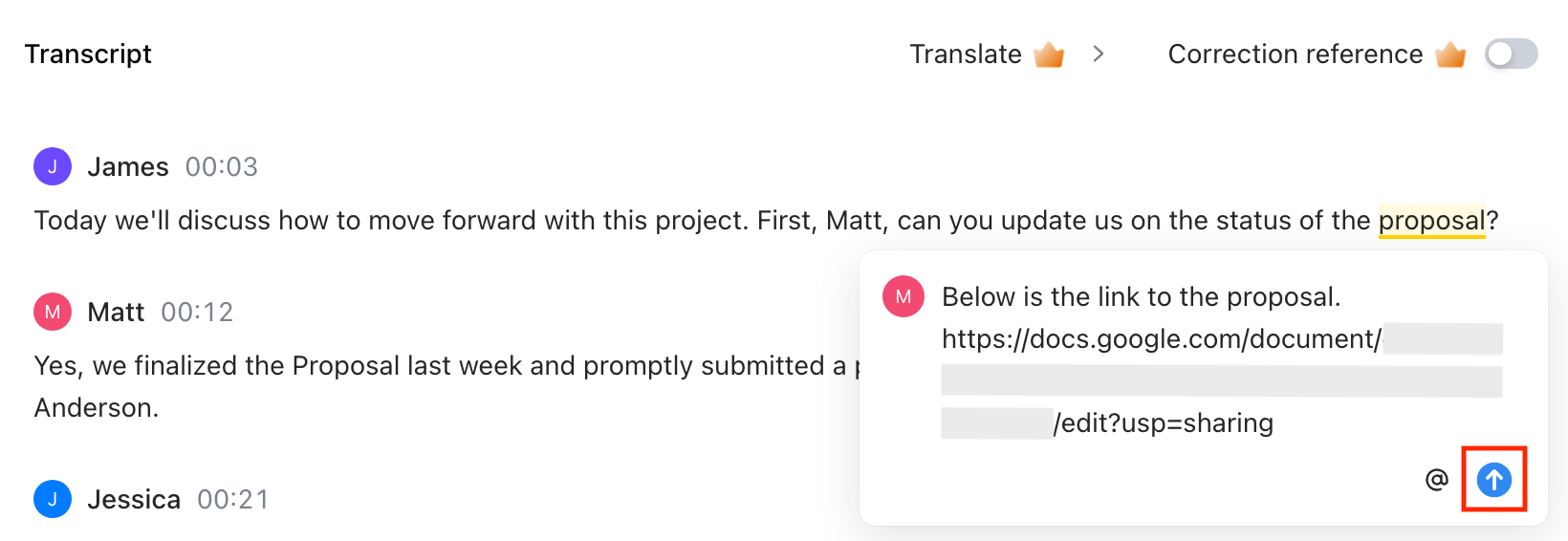Jump to Matt's 00:12 timestamp
The image size is (1568, 541).
[197, 313]
